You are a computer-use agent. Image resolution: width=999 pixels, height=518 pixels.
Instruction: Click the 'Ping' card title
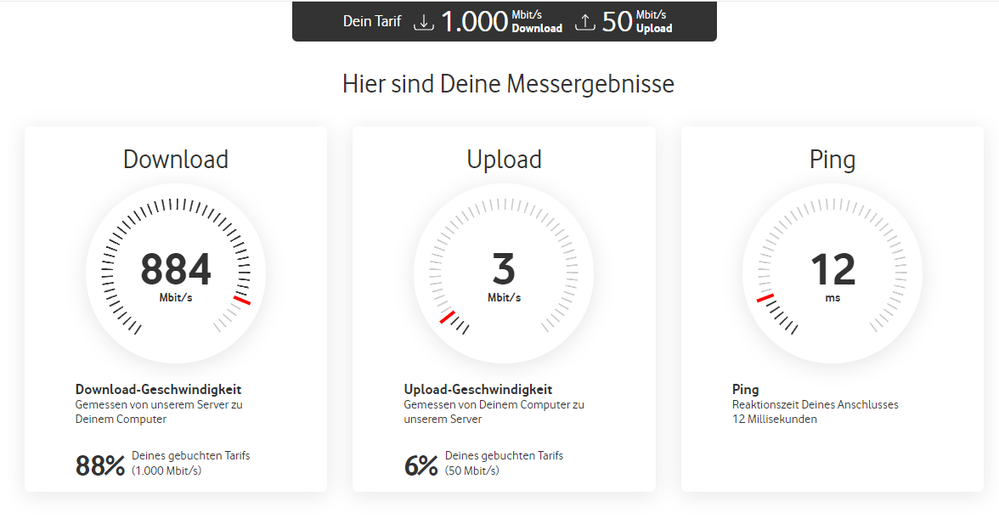(x=832, y=160)
